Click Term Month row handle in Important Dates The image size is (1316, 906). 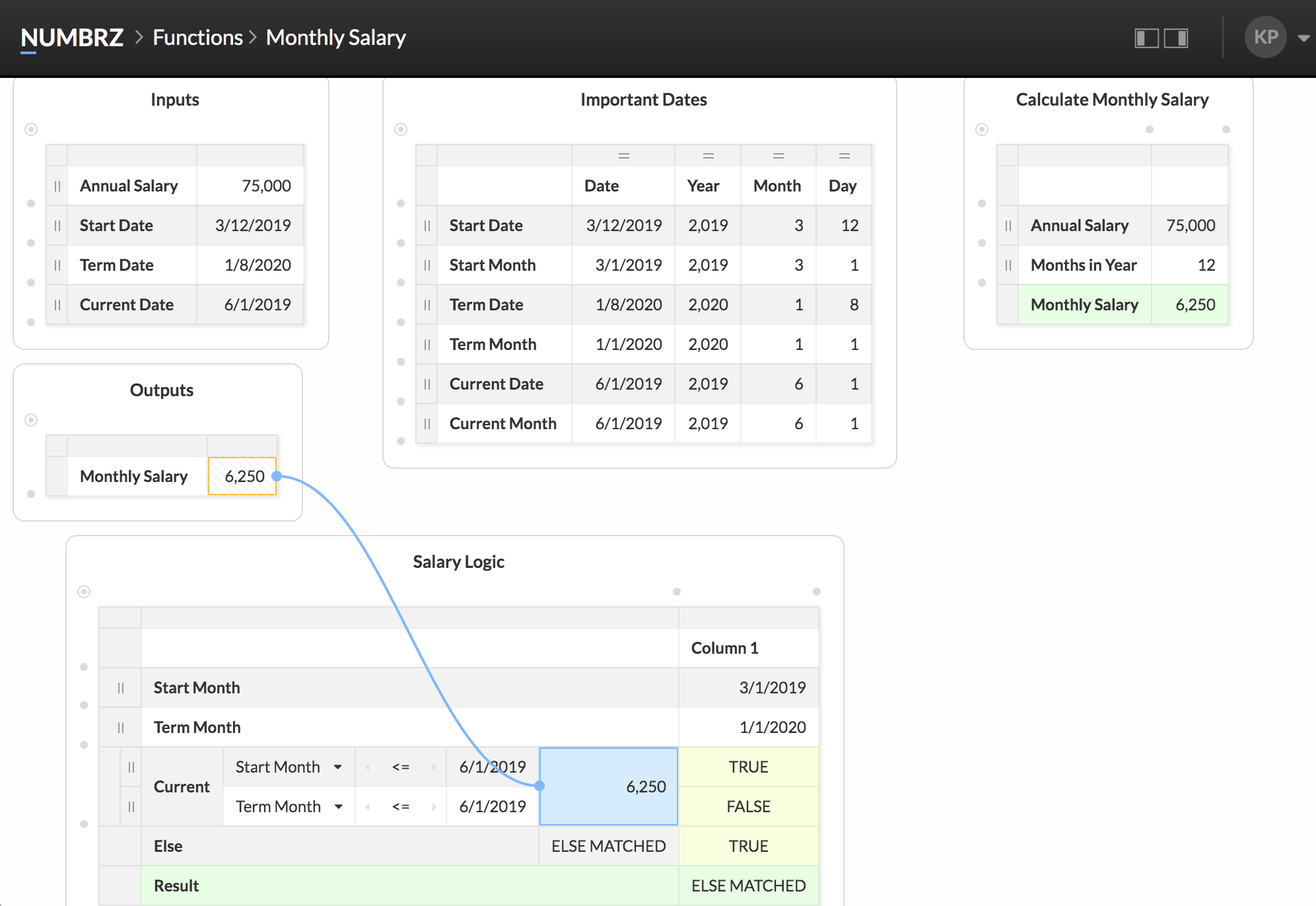point(427,344)
